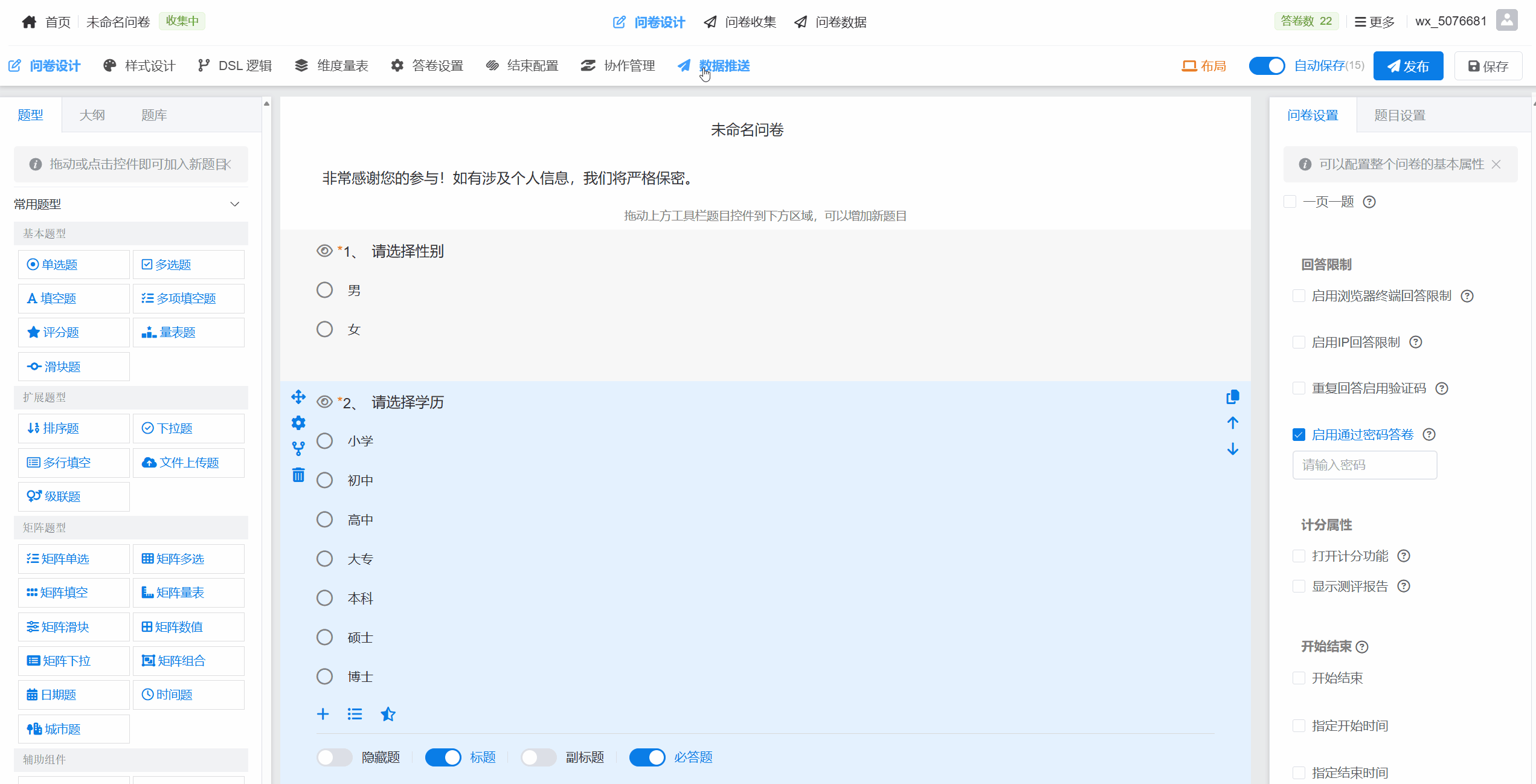Click the 请输入密码 input field
Viewport: 1536px width, 784px height.
(1364, 465)
